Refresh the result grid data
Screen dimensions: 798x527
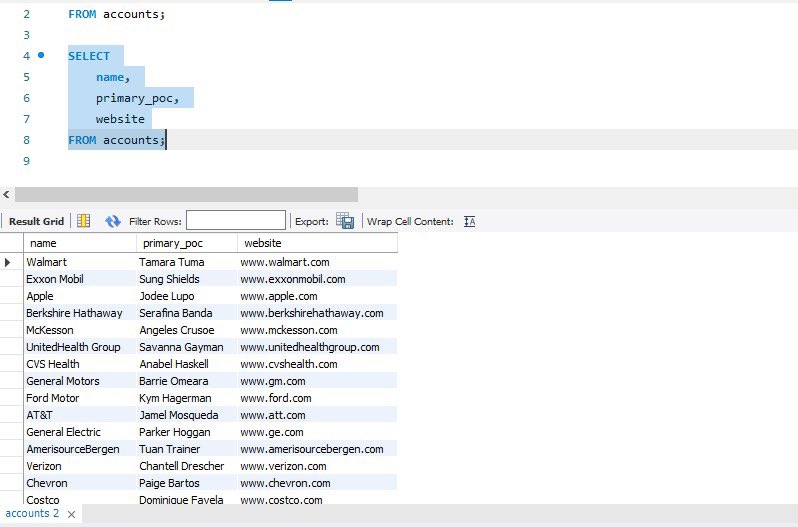click(112, 221)
